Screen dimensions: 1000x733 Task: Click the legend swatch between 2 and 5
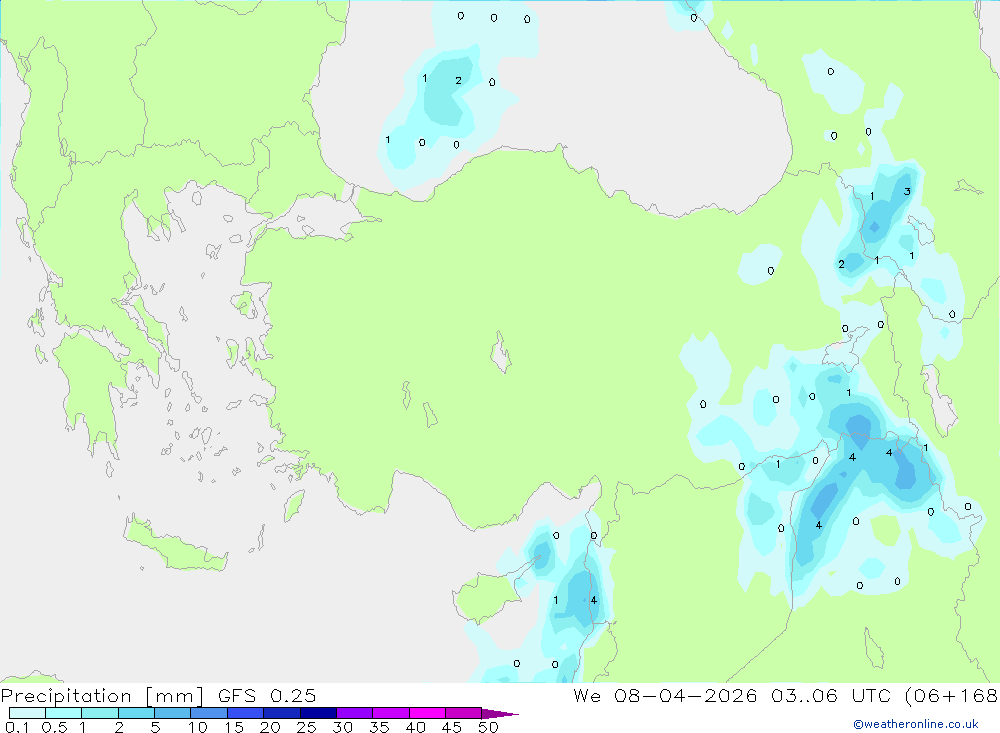pos(136,713)
